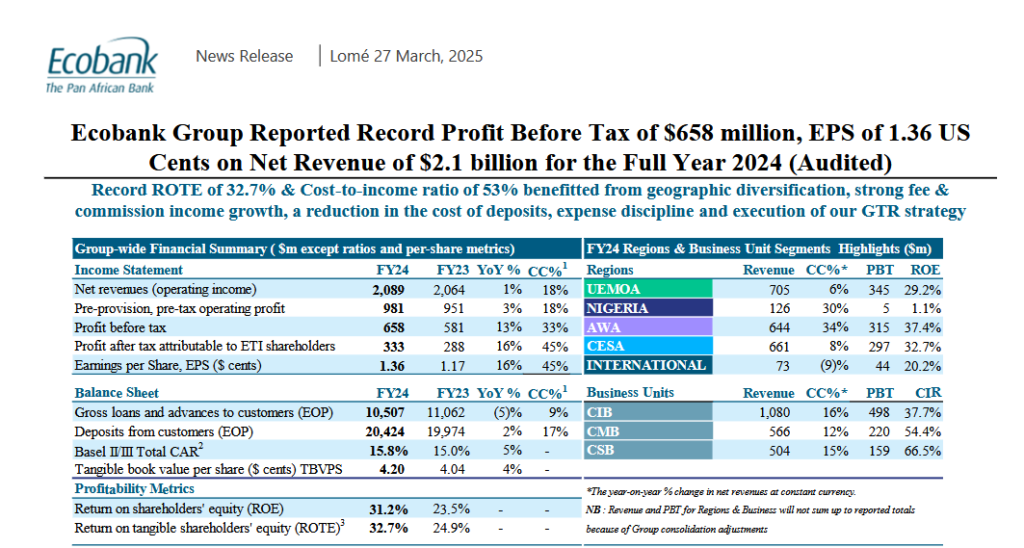Click the "Net revenues (operating income)" row label
Viewport: 1024px width, 548px height.
(165, 289)
